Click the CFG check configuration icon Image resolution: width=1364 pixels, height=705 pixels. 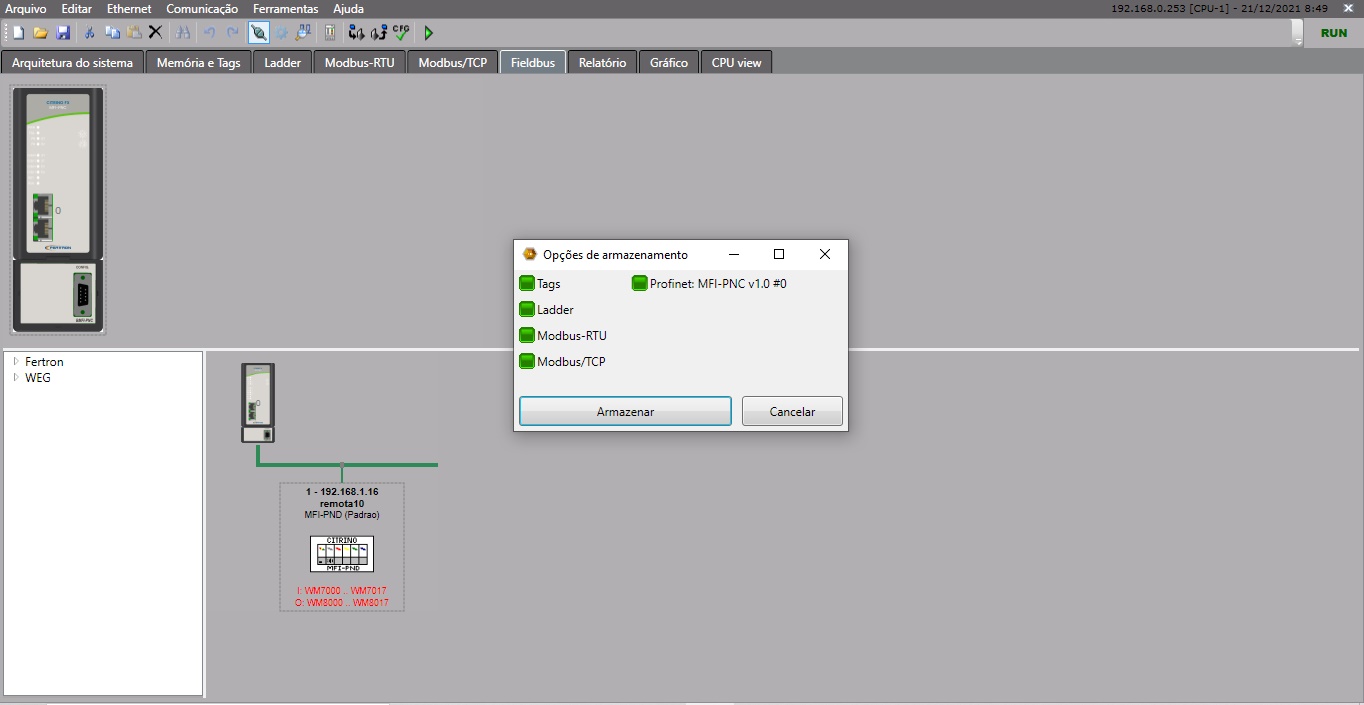401,33
